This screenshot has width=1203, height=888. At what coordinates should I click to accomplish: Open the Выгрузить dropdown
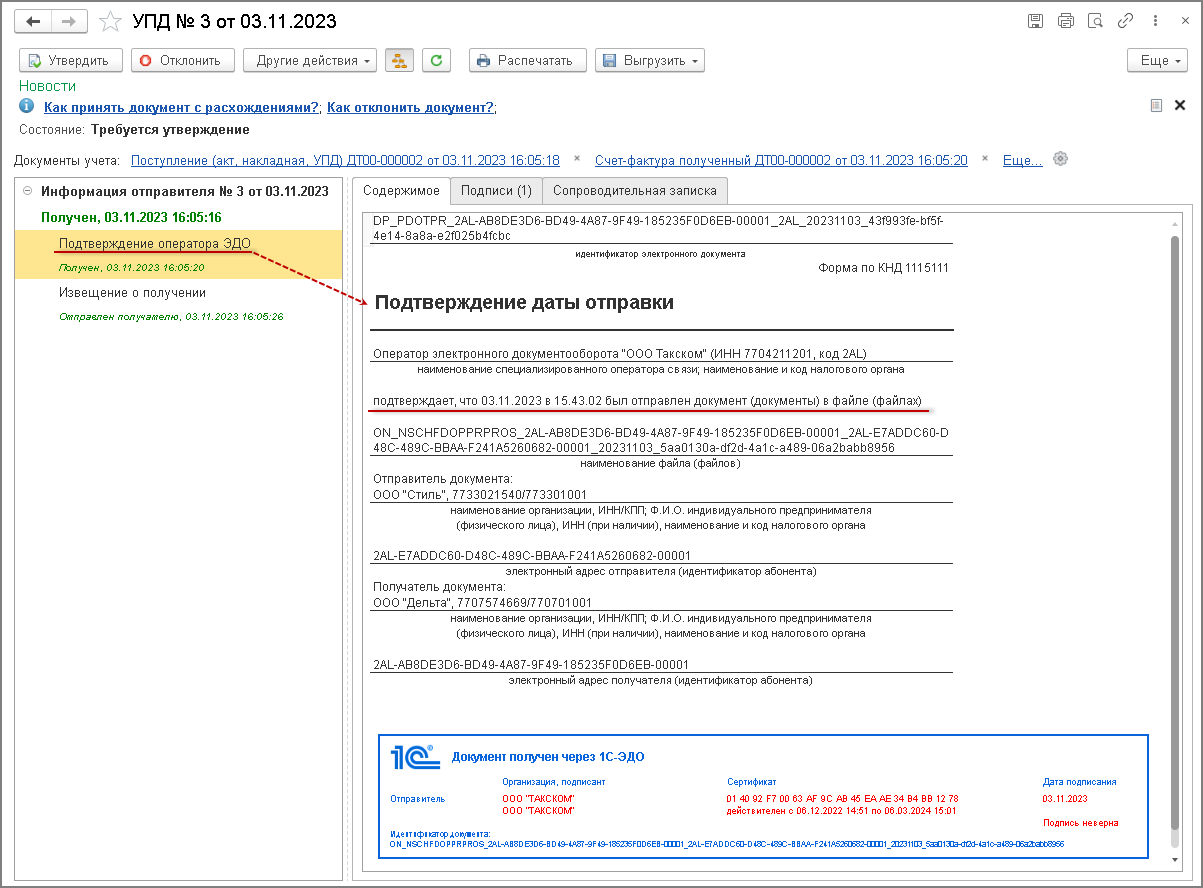point(650,60)
